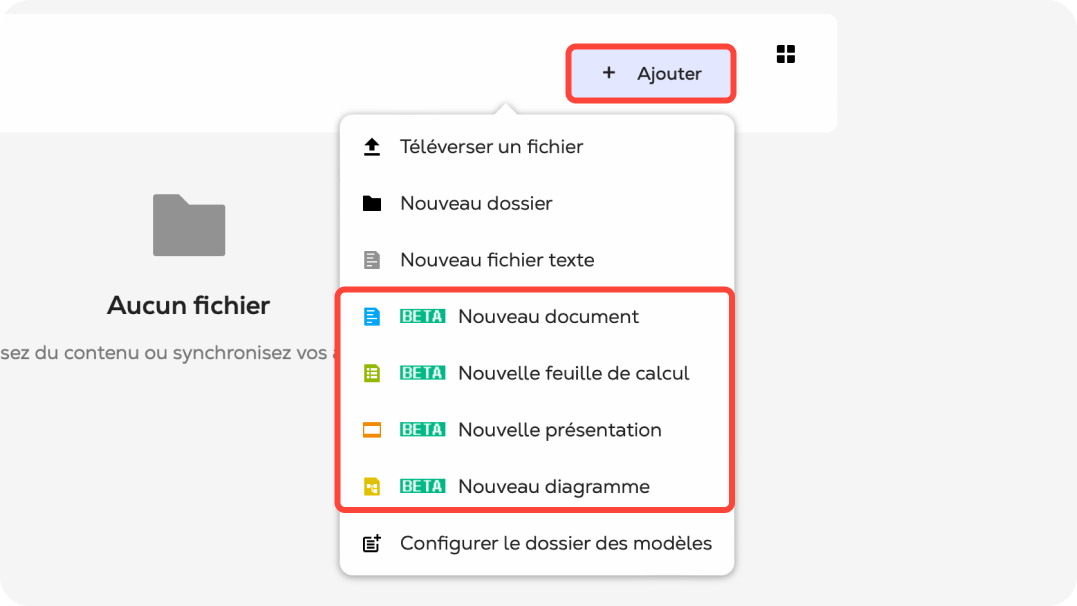
Task: Click the orange presentation icon
Action: pos(372,431)
